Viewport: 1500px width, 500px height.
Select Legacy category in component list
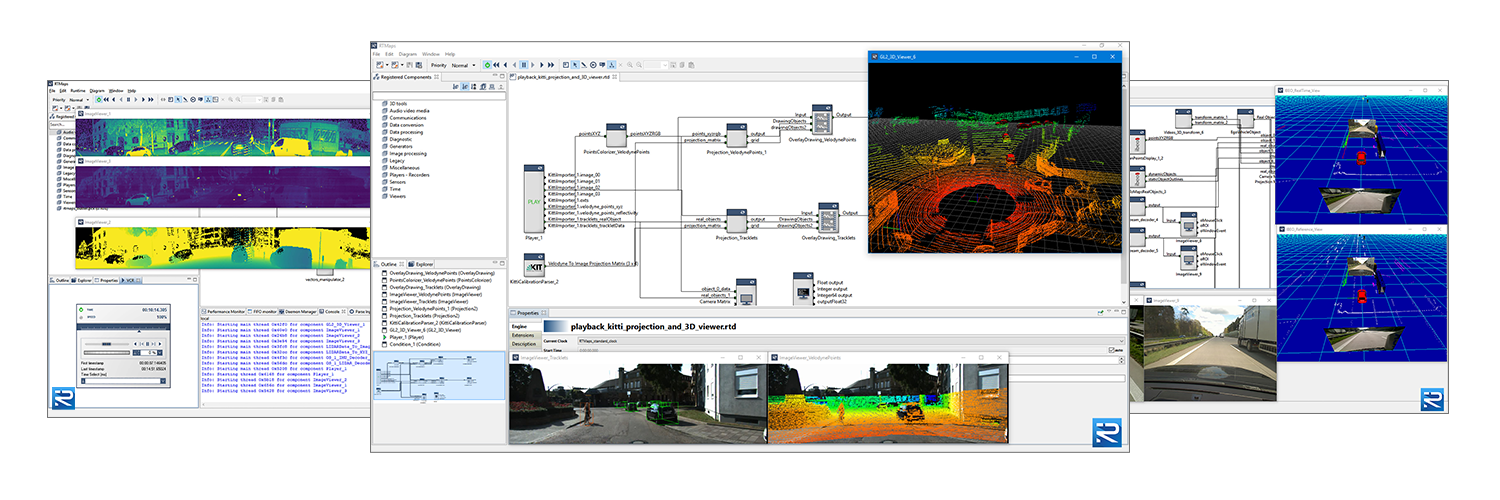click(394, 160)
